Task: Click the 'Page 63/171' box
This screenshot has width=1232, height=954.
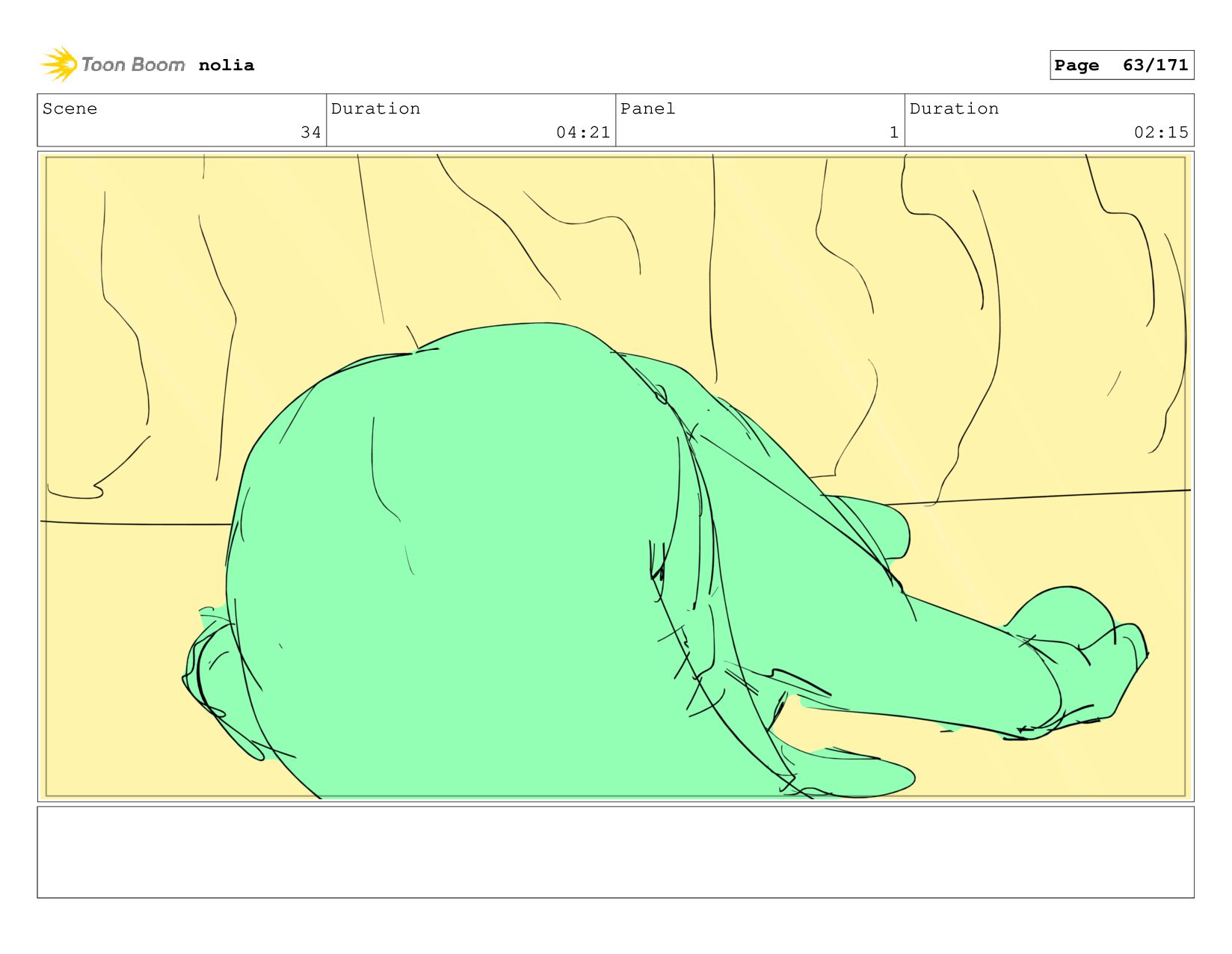Action: tap(1121, 65)
